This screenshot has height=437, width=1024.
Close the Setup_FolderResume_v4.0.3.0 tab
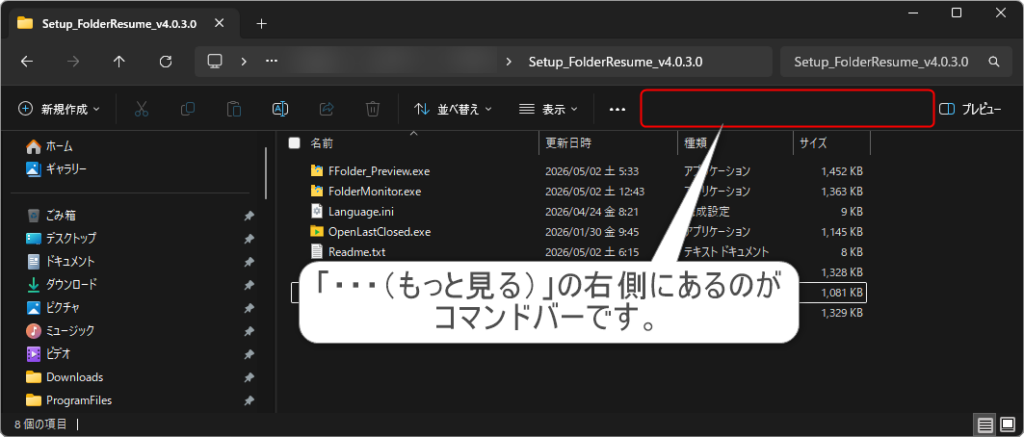219,23
